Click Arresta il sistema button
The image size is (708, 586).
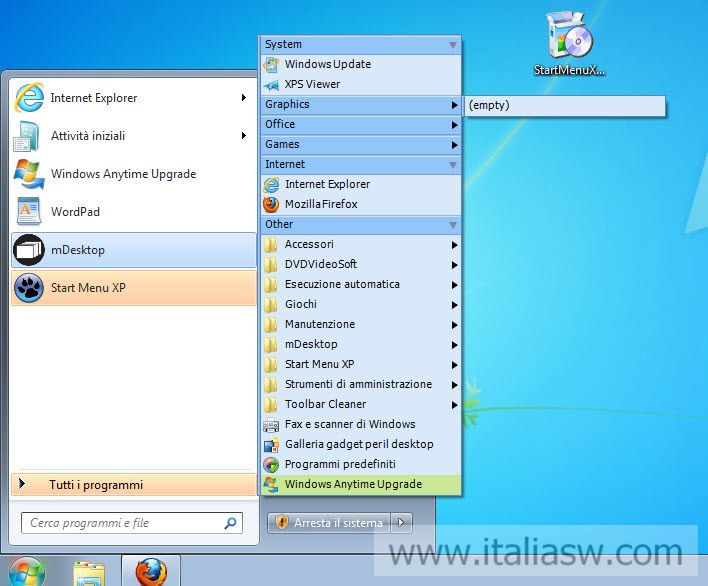(329, 523)
